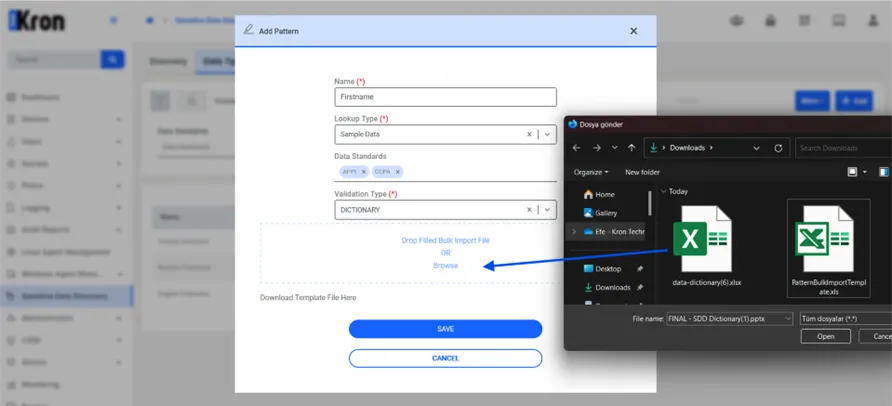Remove the APPI data standard chip

tap(364, 172)
